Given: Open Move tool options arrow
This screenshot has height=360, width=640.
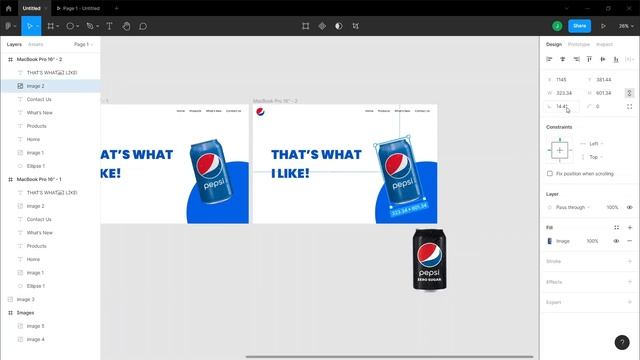Looking at the screenshot, I should tap(37, 27).
